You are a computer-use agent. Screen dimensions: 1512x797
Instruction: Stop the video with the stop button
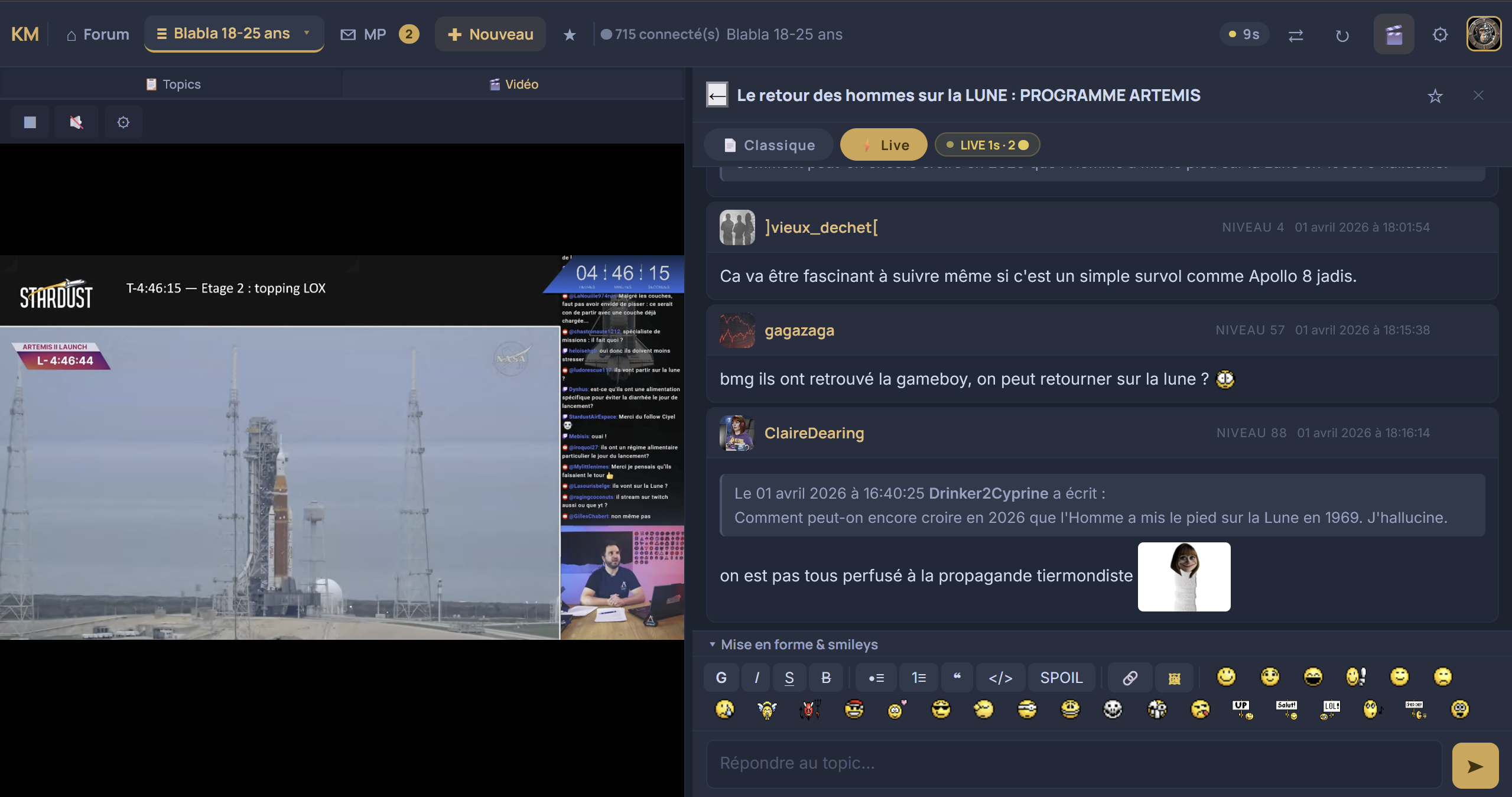(30, 122)
